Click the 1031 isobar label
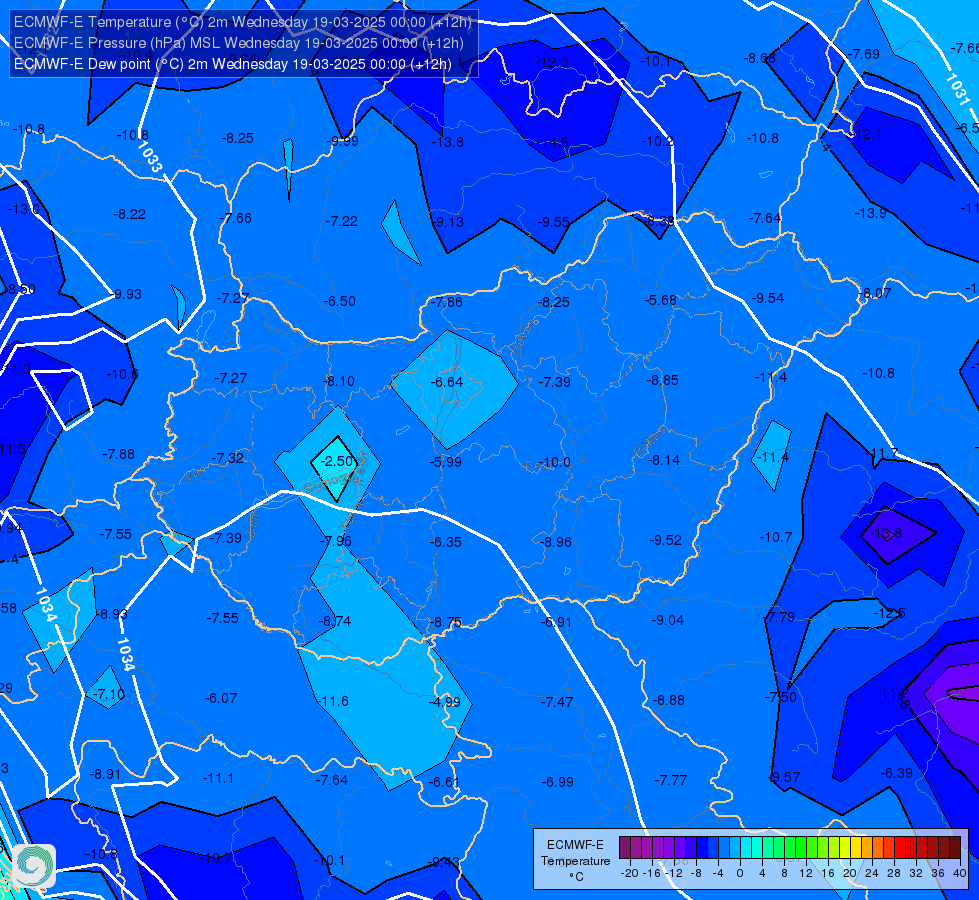The height and width of the screenshot is (900, 979). [957, 89]
